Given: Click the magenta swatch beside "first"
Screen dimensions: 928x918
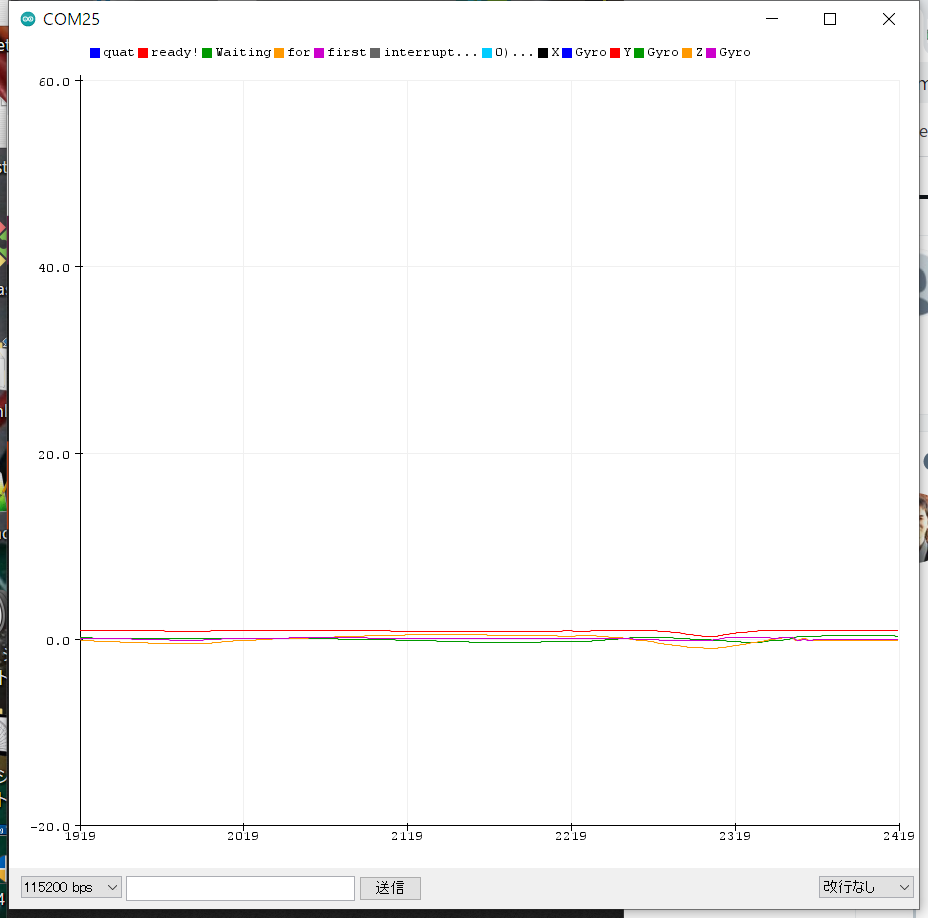Looking at the screenshot, I should (x=319, y=52).
